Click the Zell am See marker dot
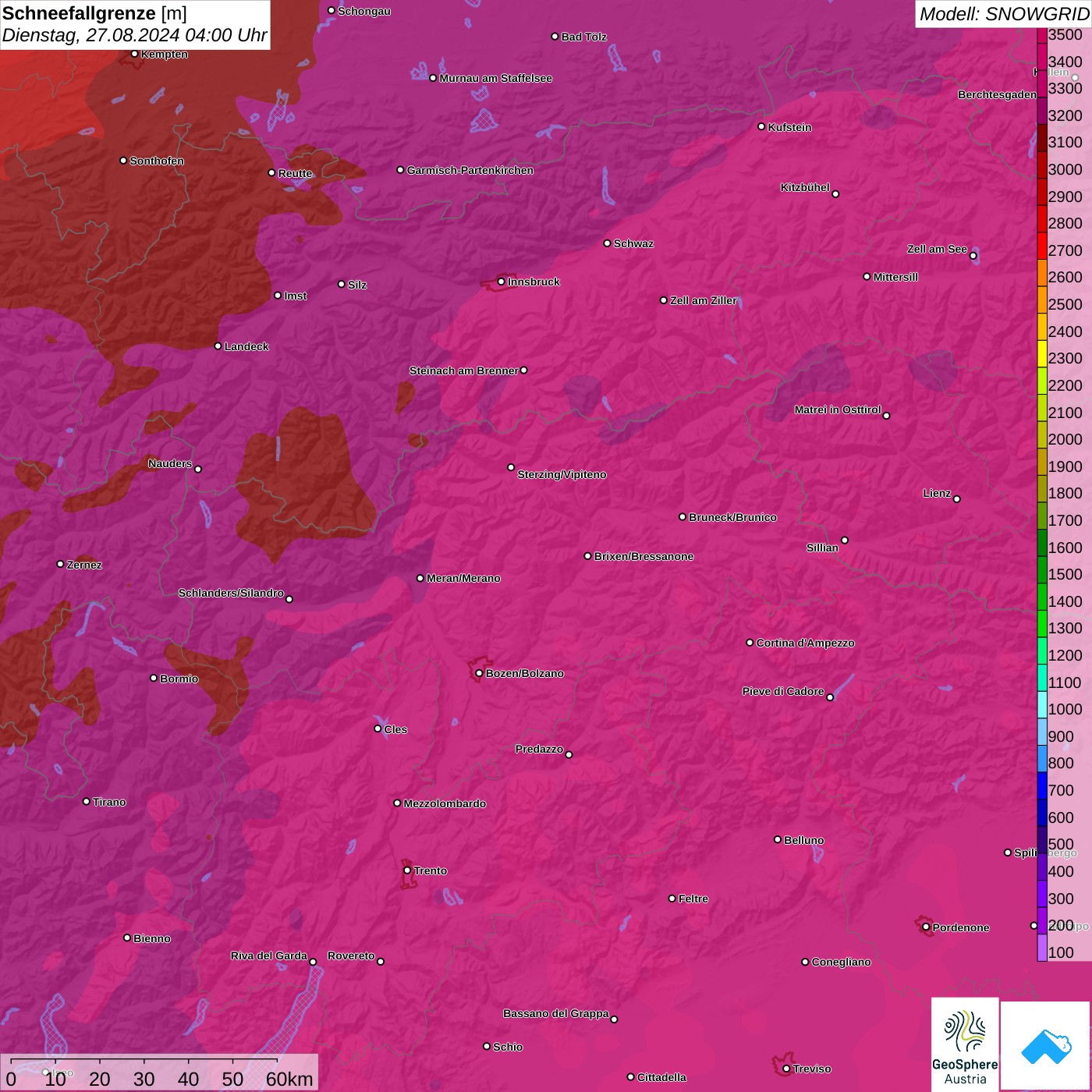Viewport: 1092px width, 1092px height. tap(973, 256)
